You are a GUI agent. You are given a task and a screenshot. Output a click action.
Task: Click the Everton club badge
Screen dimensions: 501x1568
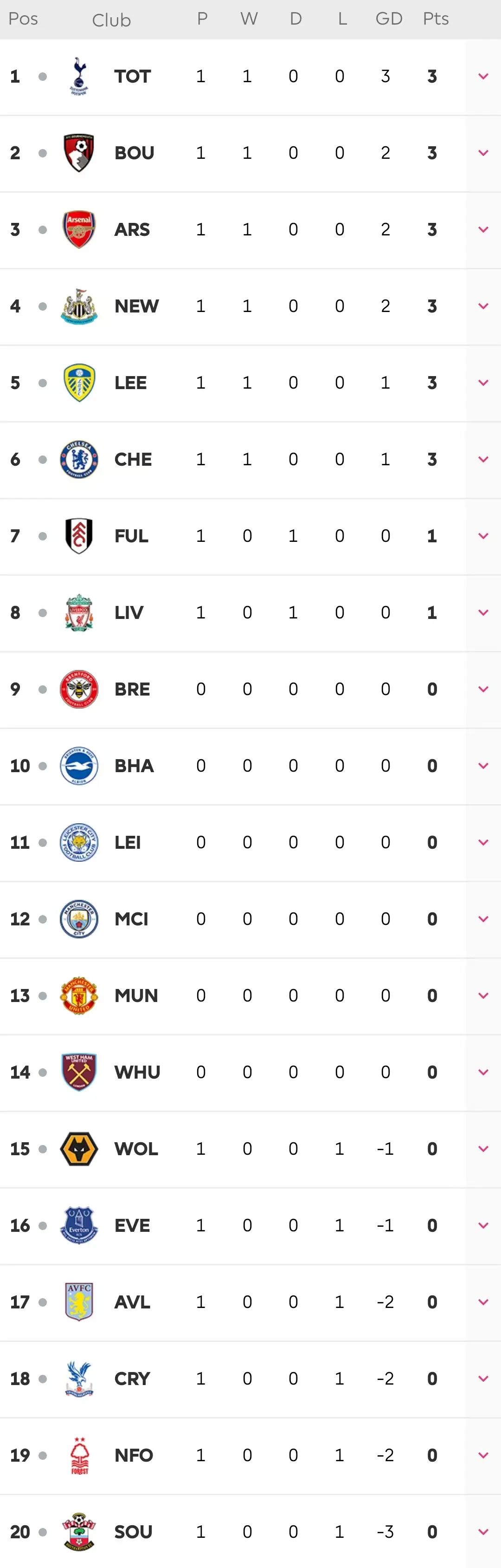(x=79, y=1225)
